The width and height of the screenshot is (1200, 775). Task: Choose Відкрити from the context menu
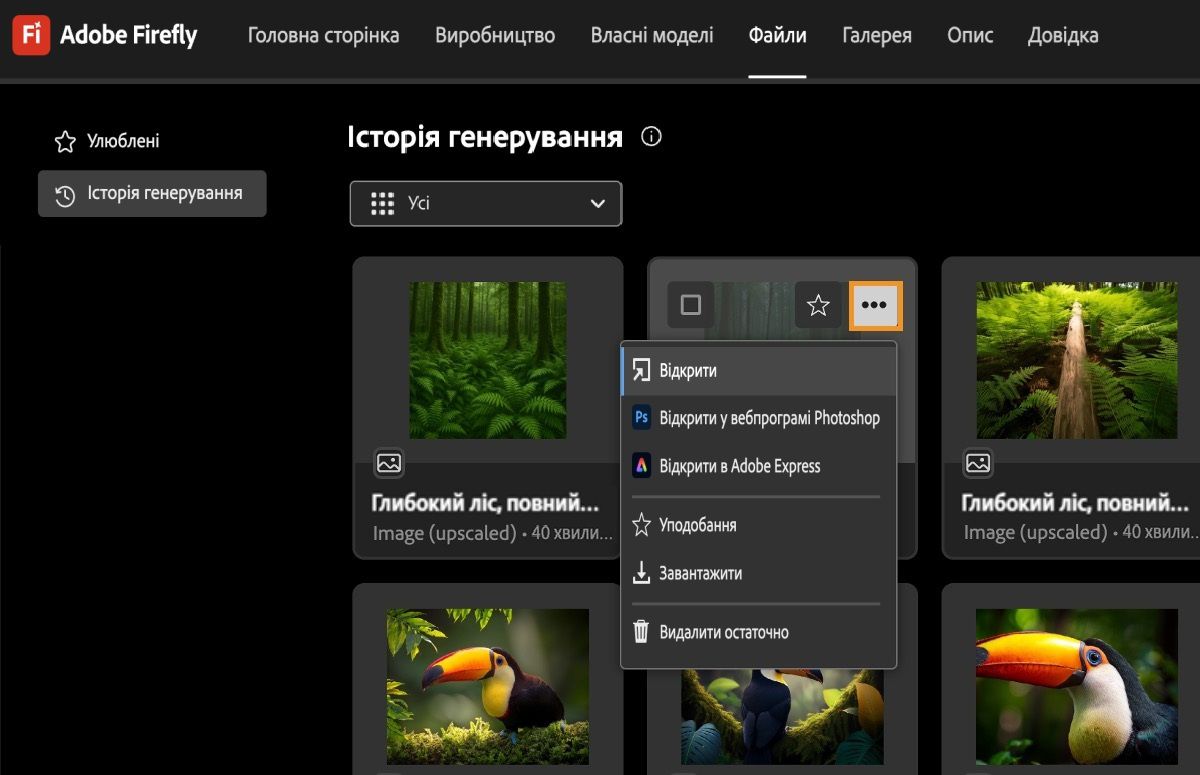(x=759, y=371)
